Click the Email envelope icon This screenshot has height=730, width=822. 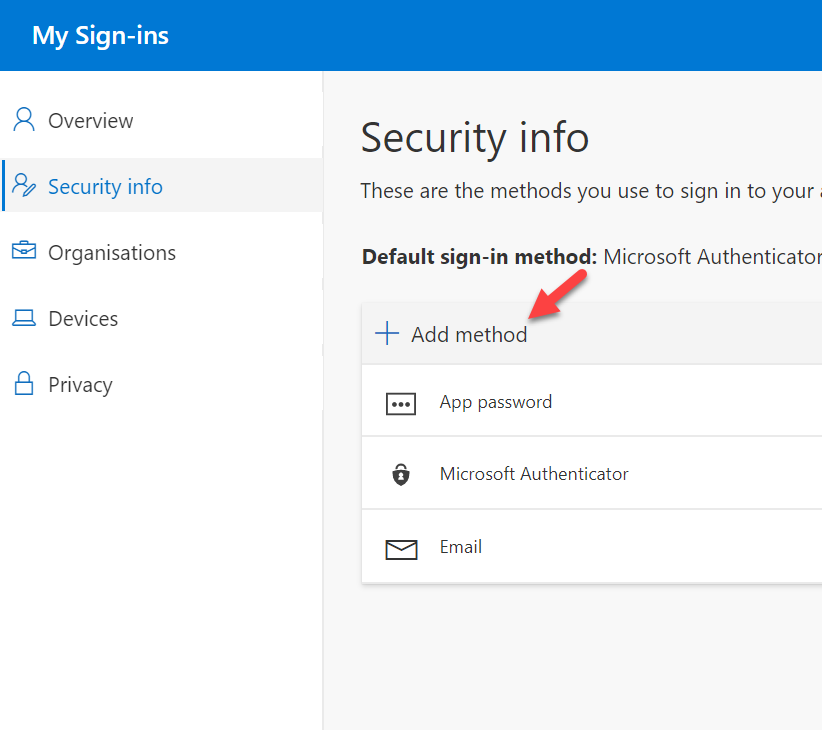[402, 550]
